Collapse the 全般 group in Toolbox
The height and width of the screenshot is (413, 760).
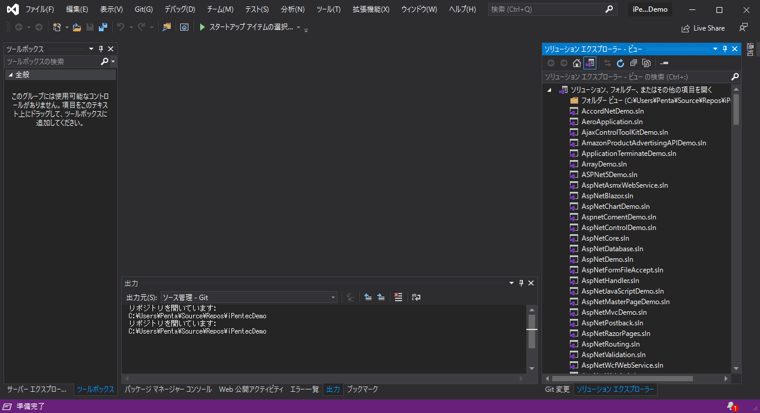point(11,75)
